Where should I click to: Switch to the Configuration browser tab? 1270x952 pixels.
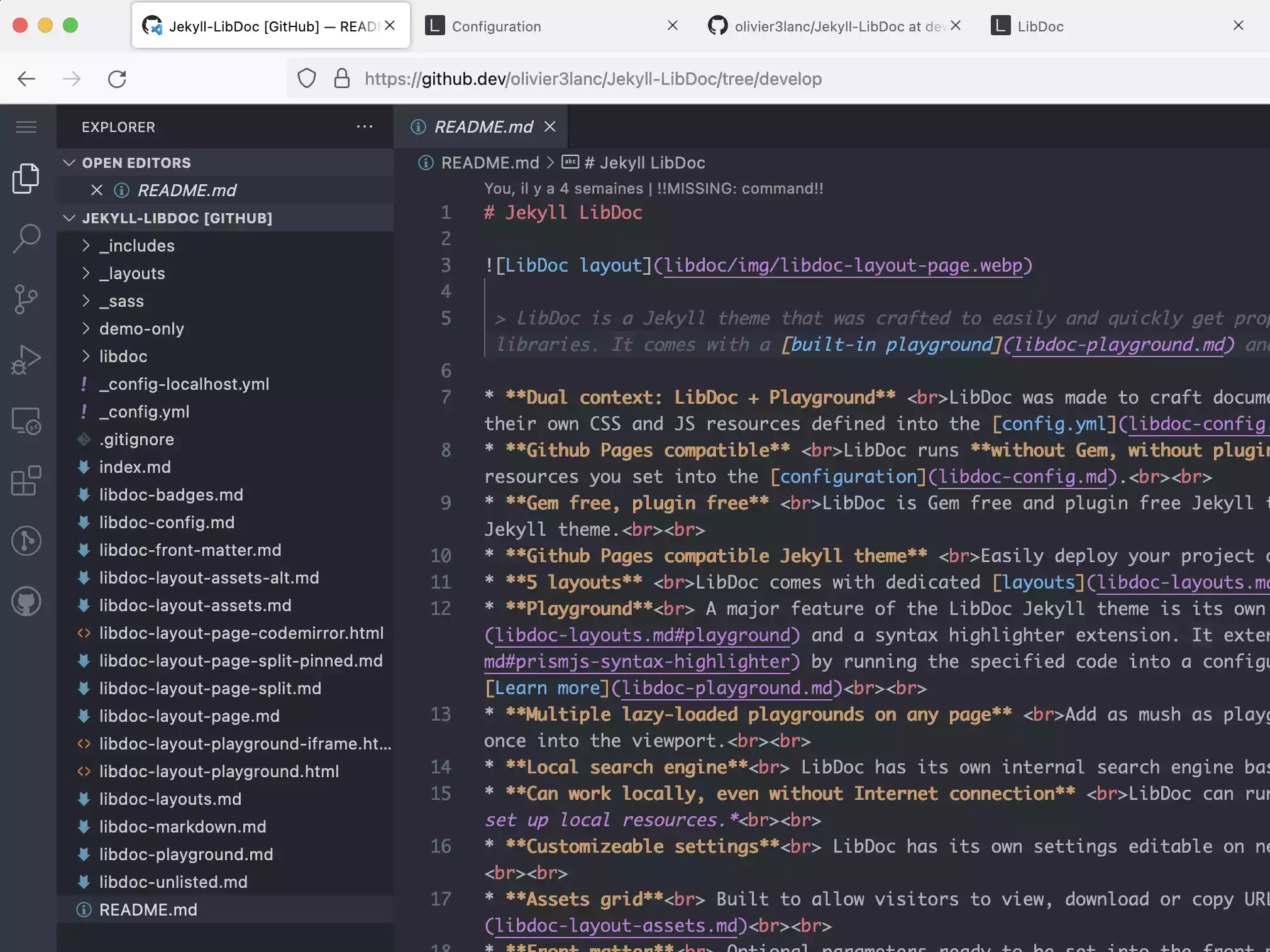click(x=496, y=26)
